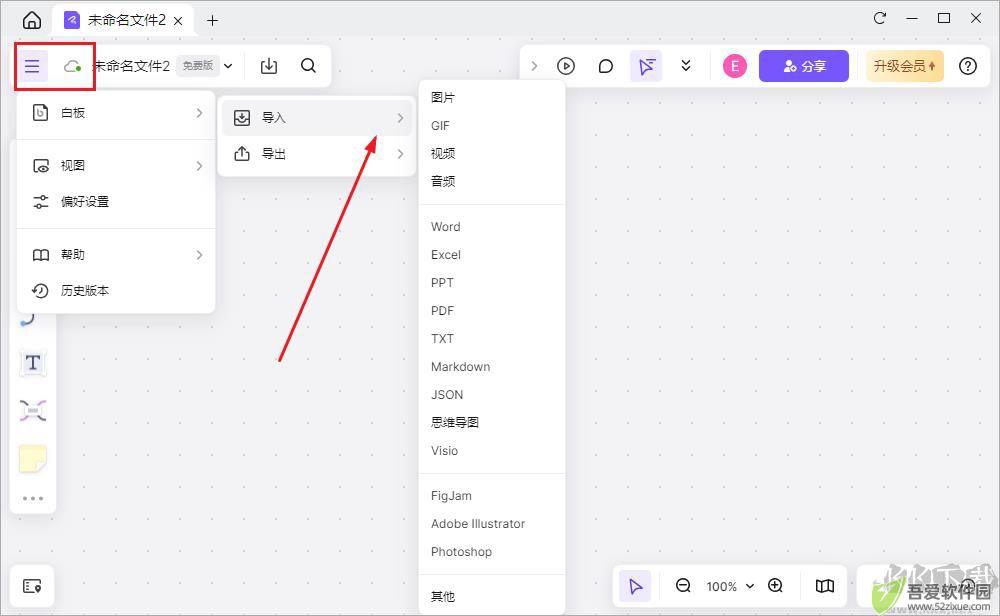Select the Text tool T icon

click(x=33, y=363)
